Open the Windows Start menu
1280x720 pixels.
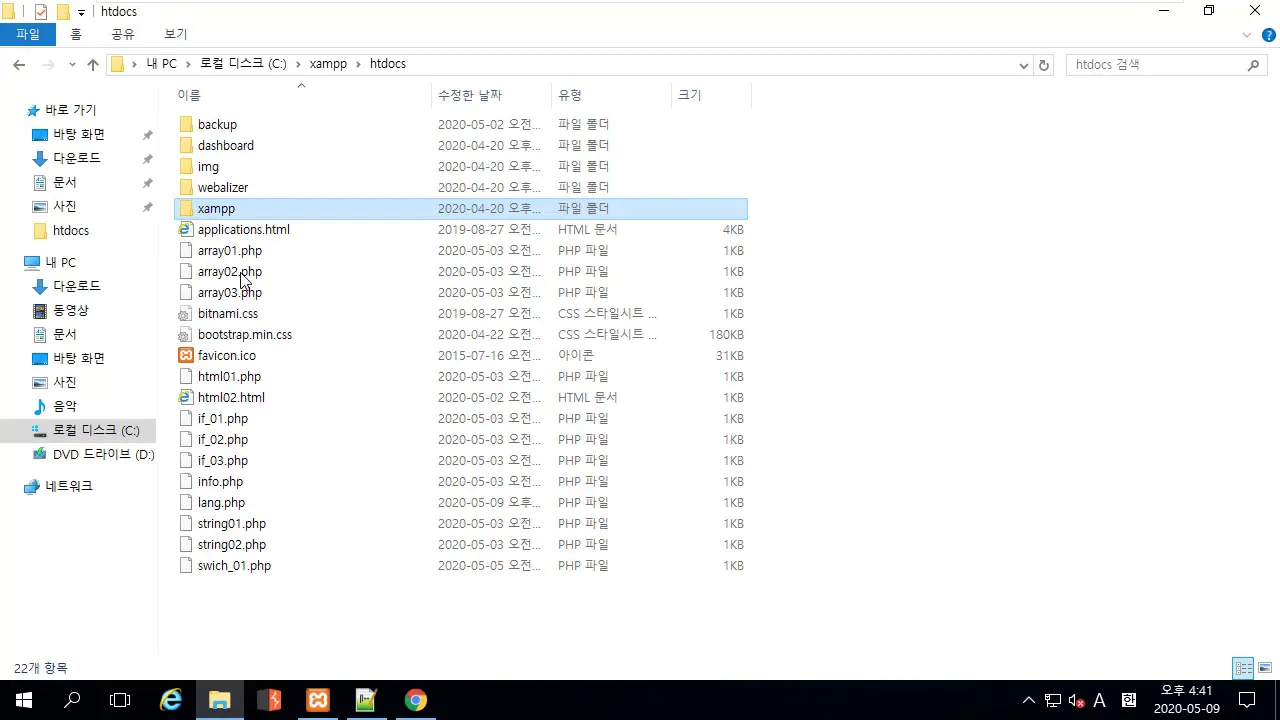(24, 700)
